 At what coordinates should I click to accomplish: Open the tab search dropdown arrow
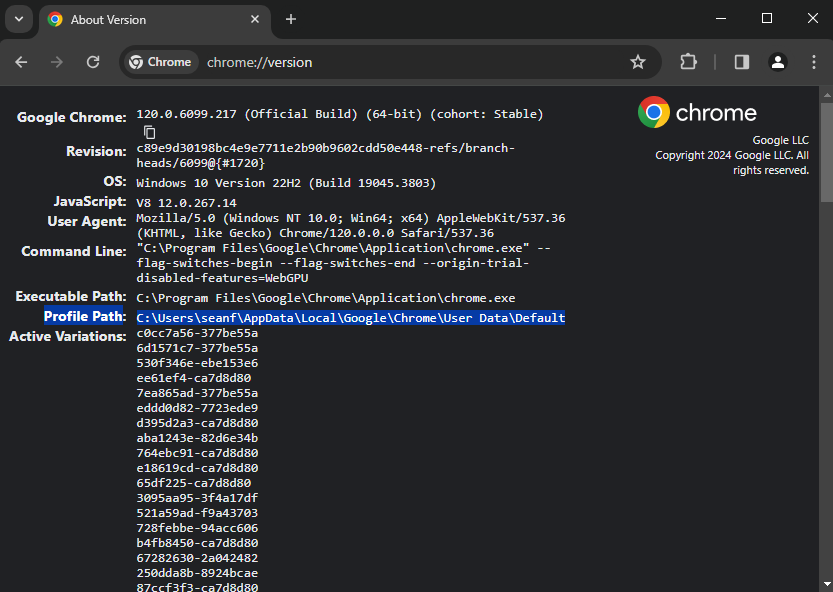tap(19, 20)
